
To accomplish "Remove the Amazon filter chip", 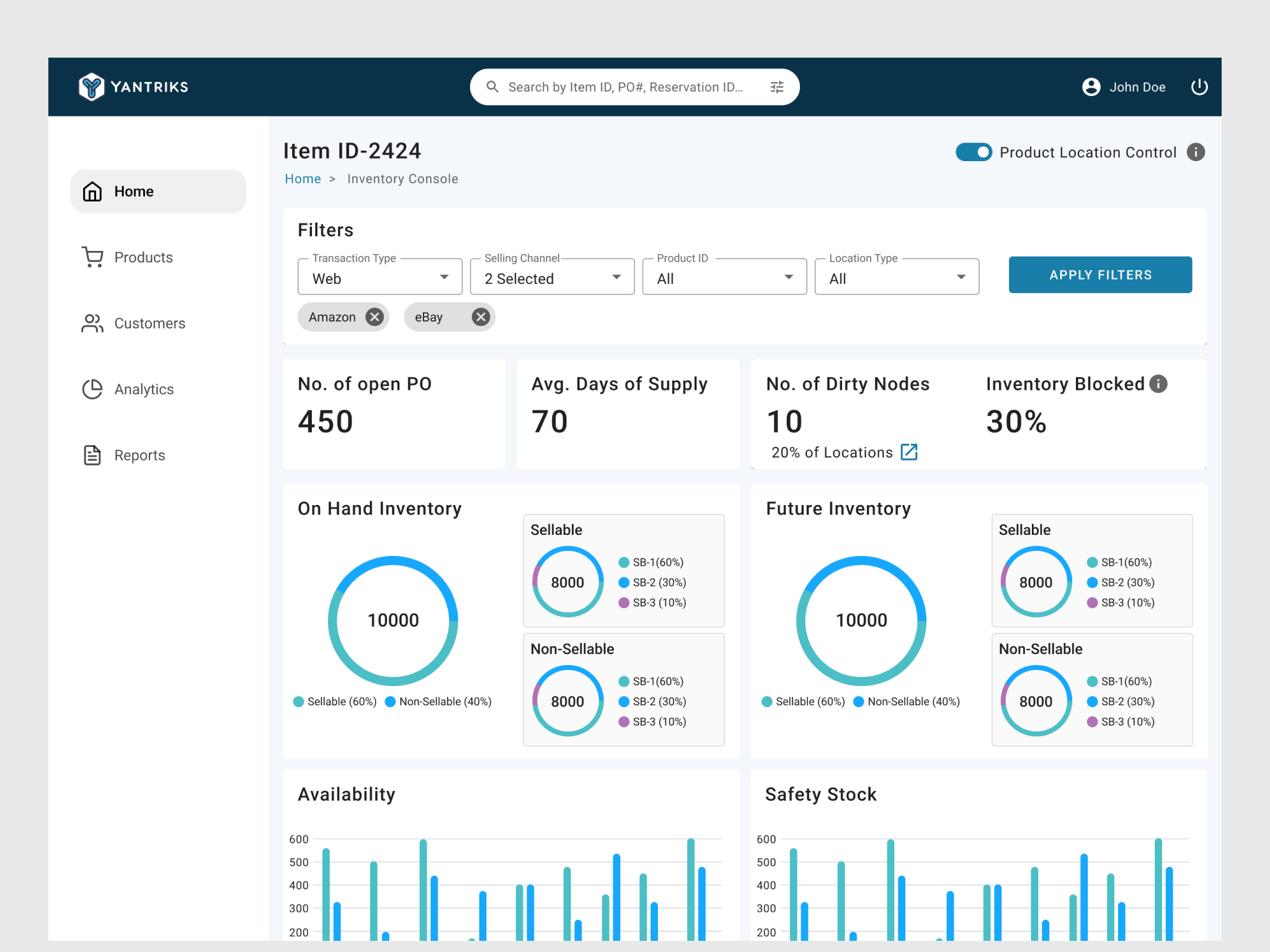I will 374,317.
